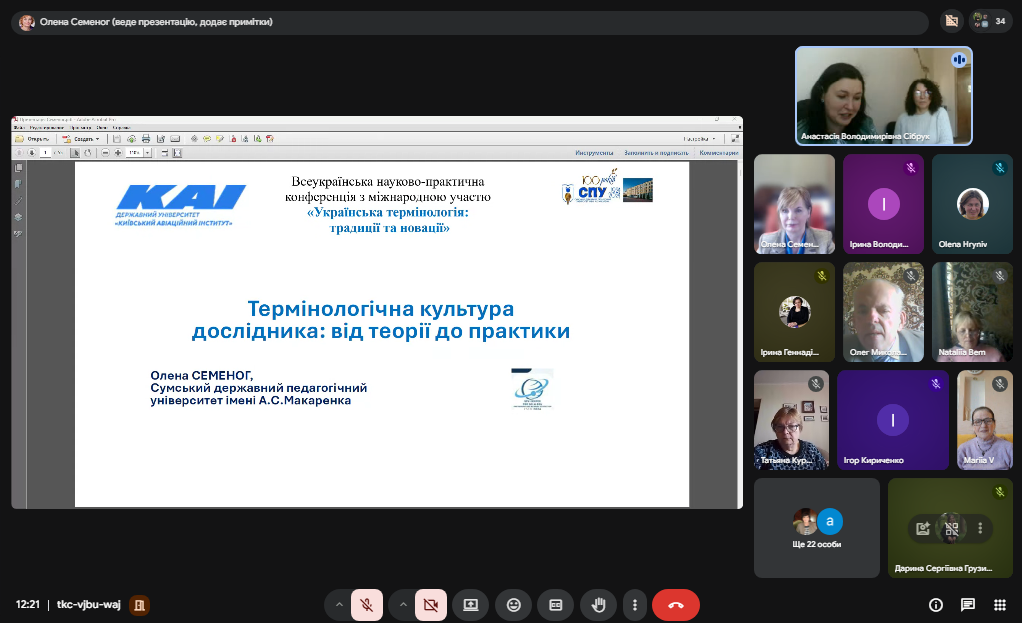This screenshot has height=623, width=1022.
Task: Expand video settings arrow beside the camera
Action: 402,605
